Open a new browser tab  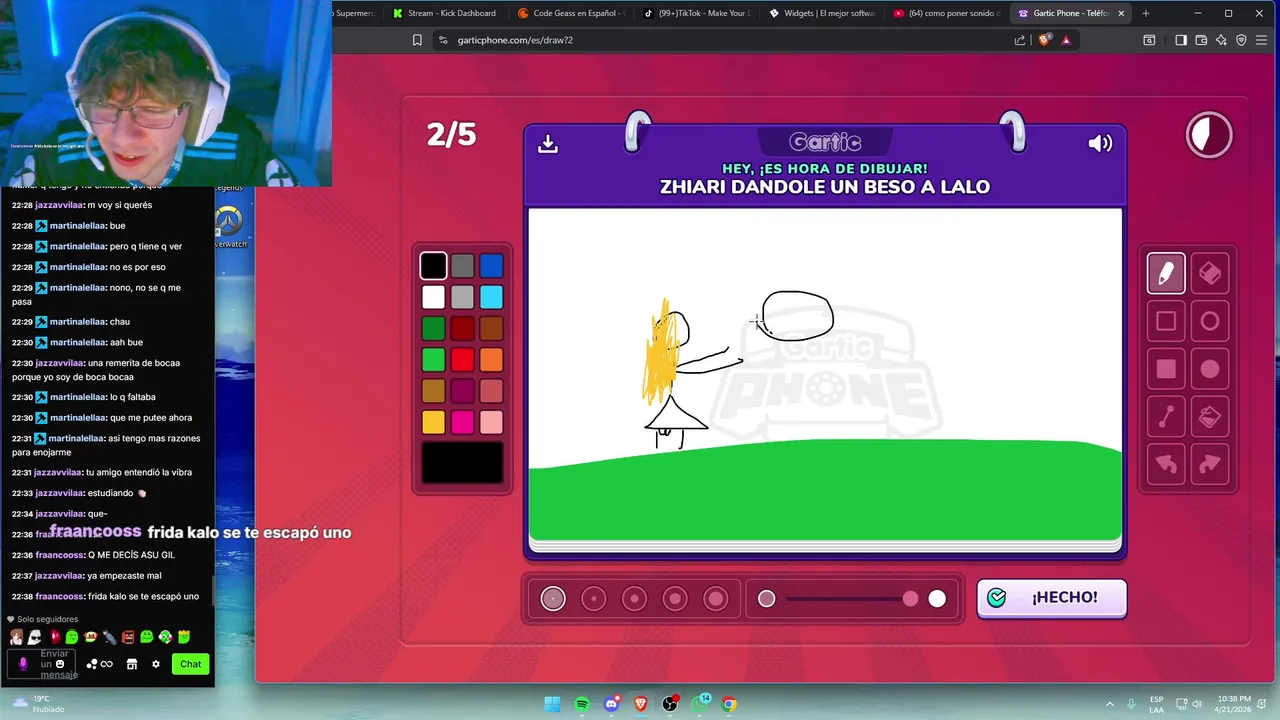tap(1146, 13)
